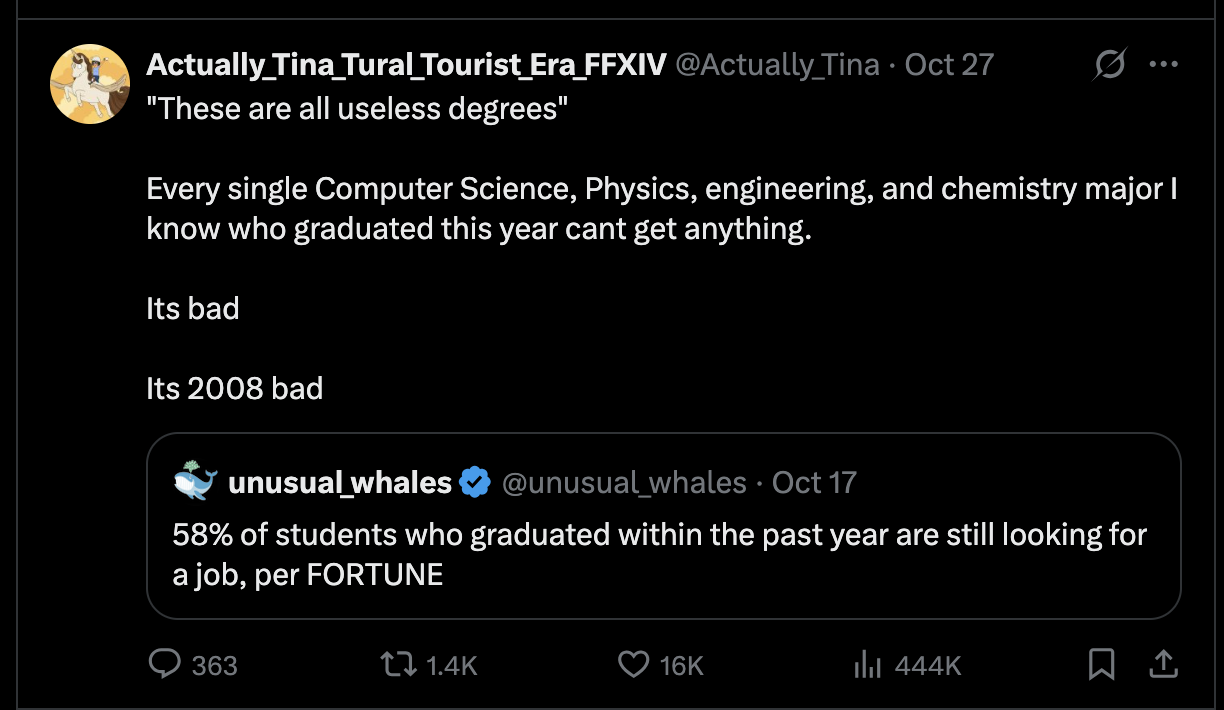Open the quoted tweet's Oct 17 timestamp
Image resolution: width=1224 pixels, height=710 pixels.
click(x=814, y=483)
